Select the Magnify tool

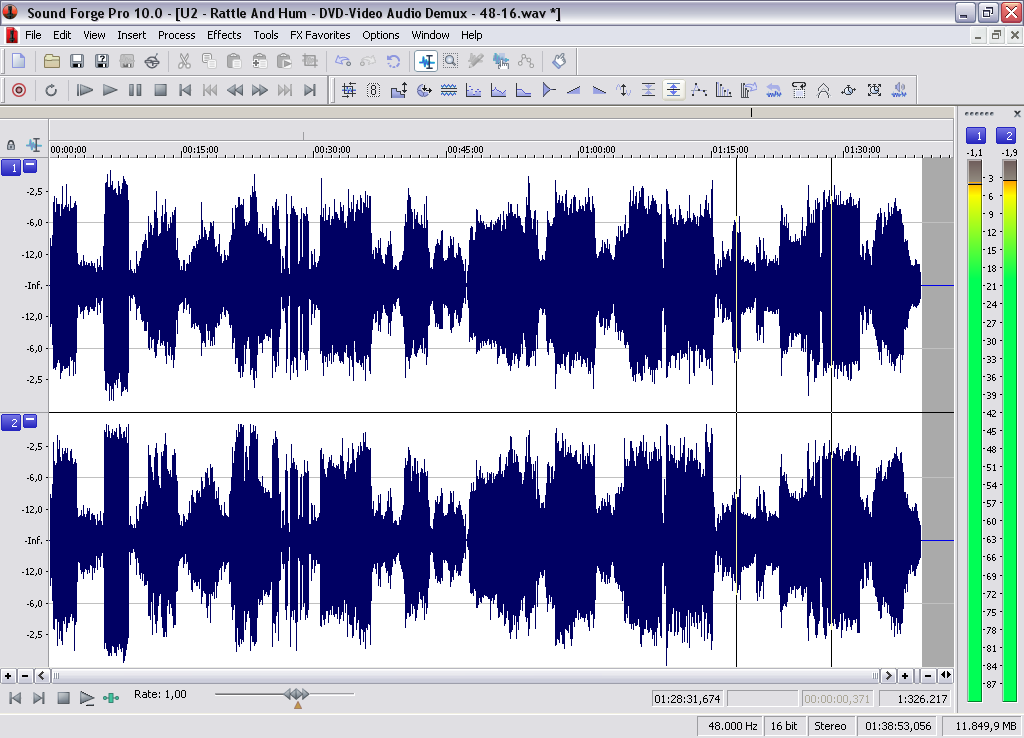pyautogui.click(x=451, y=61)
